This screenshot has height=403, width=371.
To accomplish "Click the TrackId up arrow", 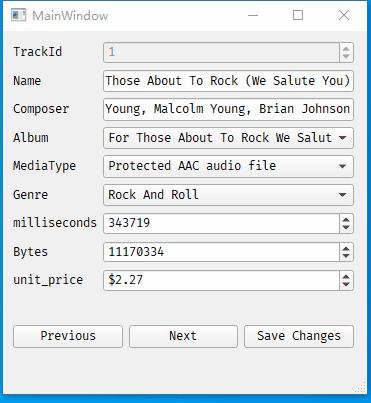I will click(x=346, y=48).
